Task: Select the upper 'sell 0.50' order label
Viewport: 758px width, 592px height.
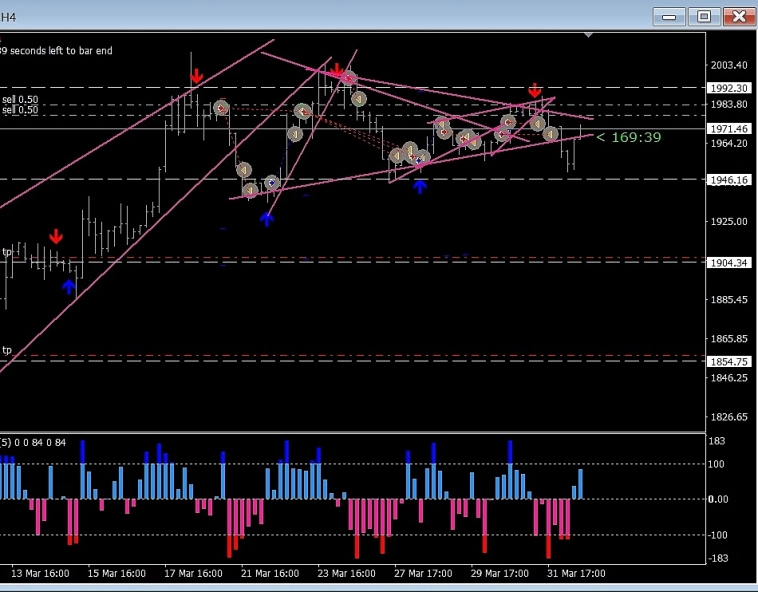Action: coord(20,100)
